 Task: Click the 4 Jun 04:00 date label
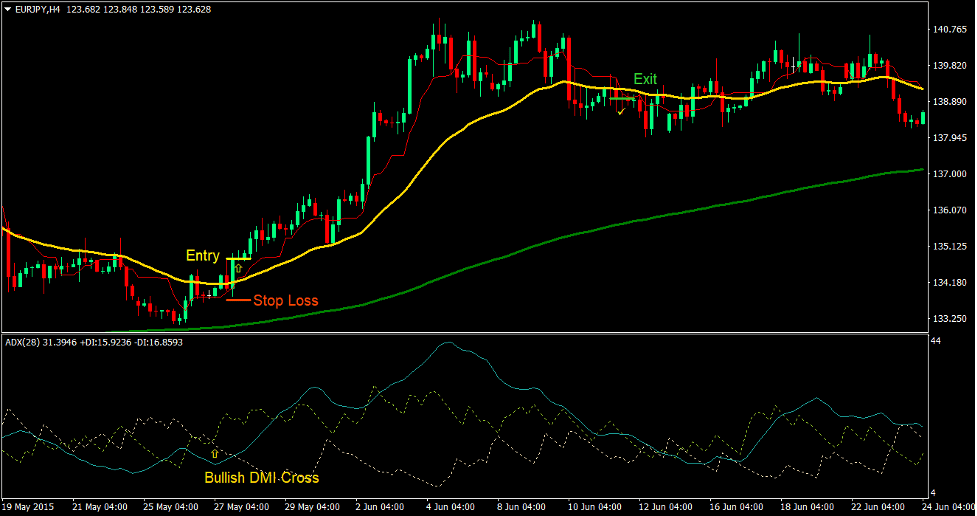[451, 507]
